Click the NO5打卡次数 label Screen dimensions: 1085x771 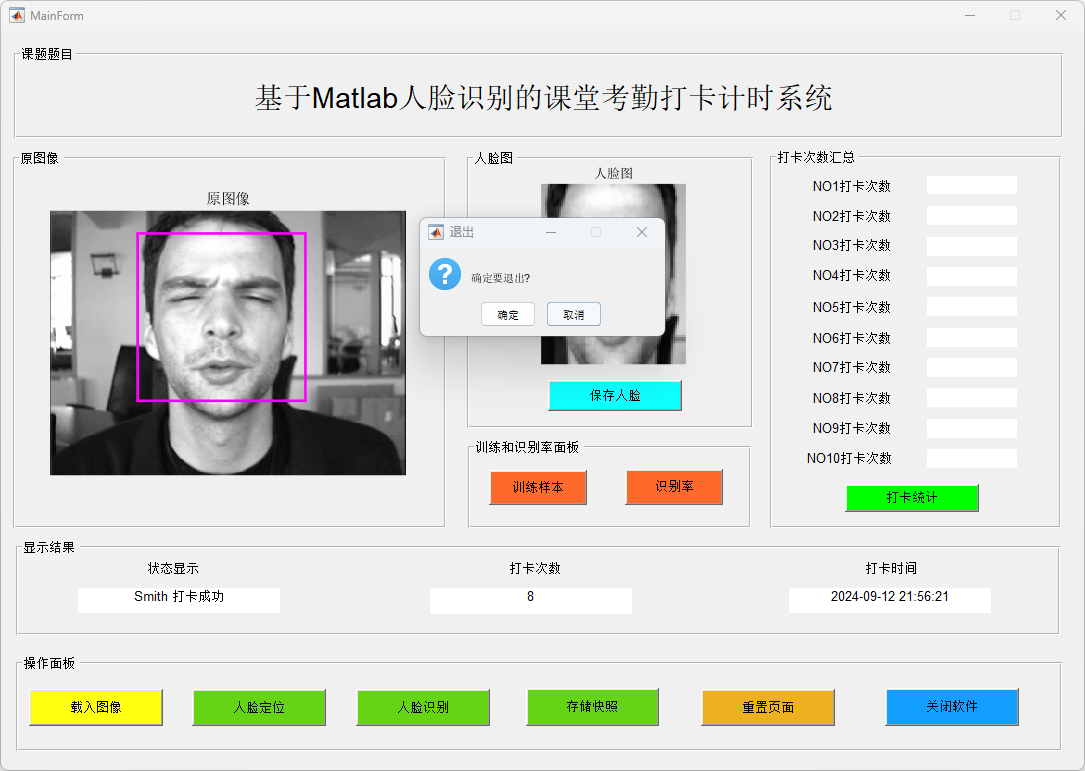(x=851, y=307)
